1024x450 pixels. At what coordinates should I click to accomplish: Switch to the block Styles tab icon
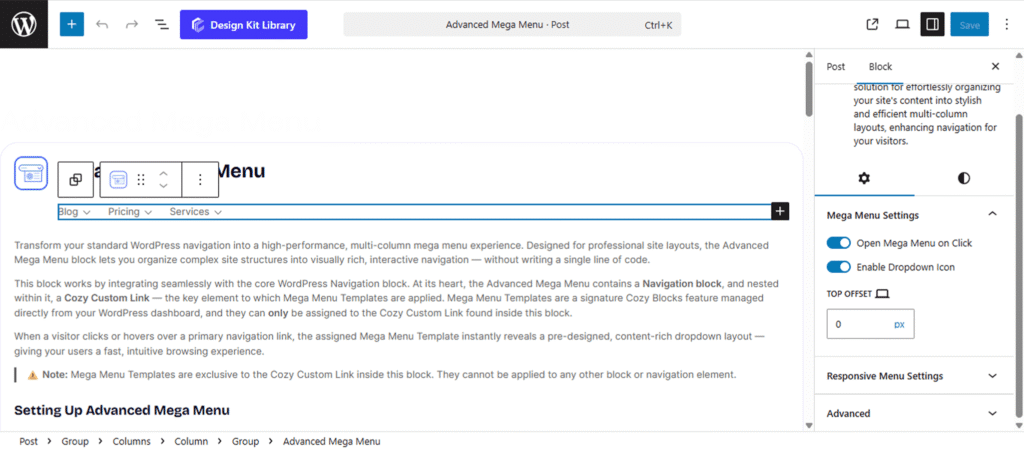point(963,178)
